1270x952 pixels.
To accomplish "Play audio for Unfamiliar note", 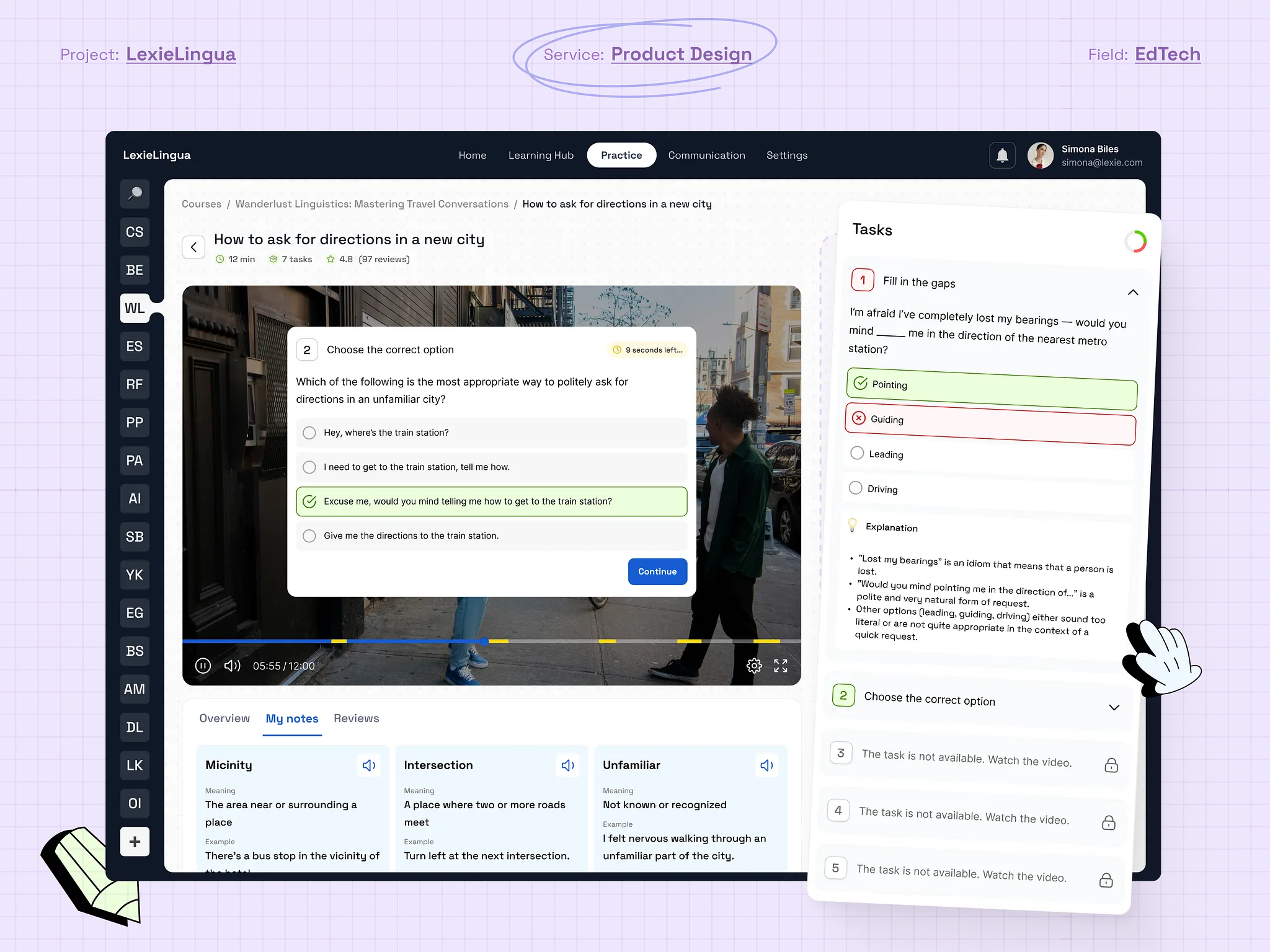I will tap(766, 765).
